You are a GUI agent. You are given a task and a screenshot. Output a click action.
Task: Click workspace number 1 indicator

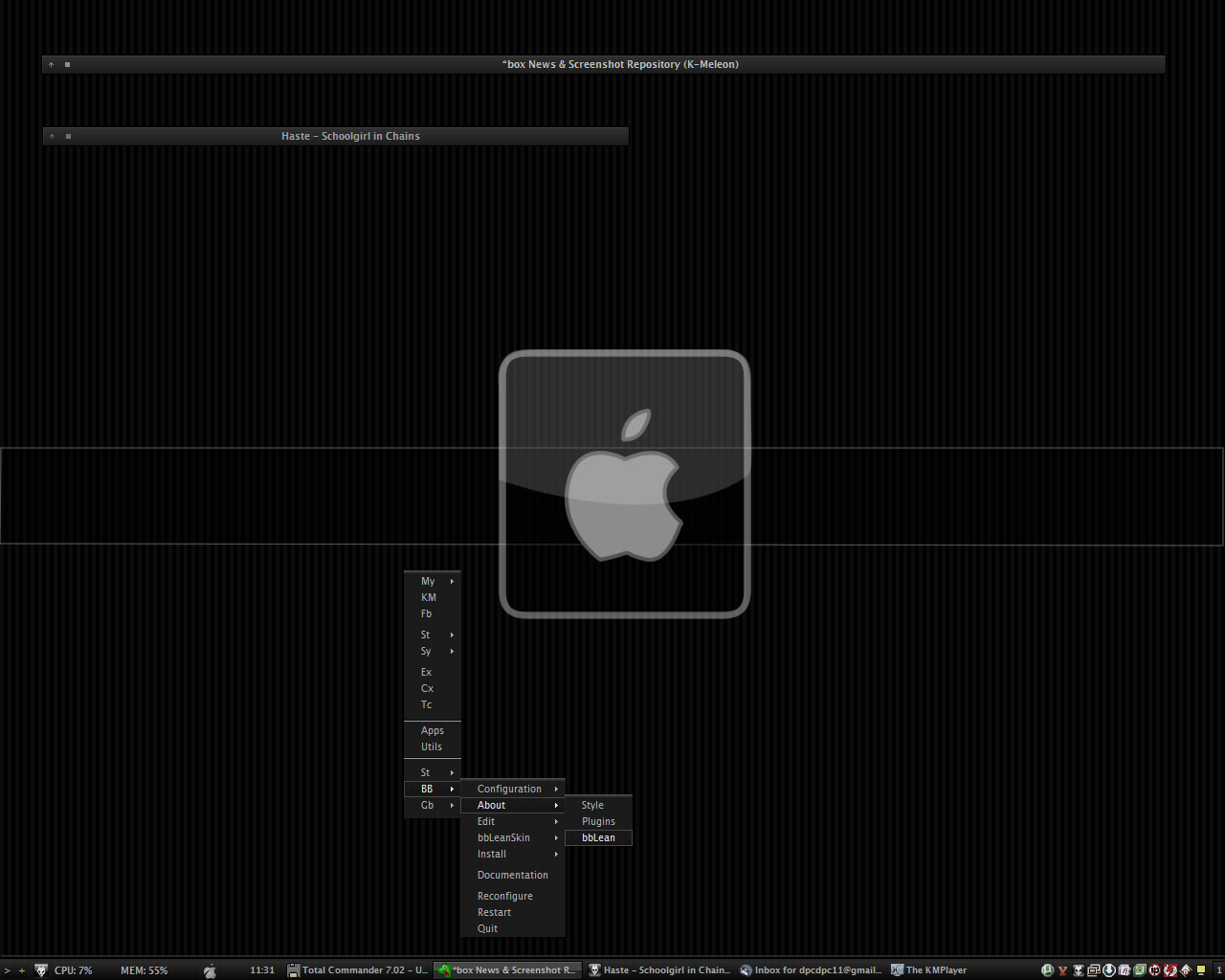click(1219, 969)
